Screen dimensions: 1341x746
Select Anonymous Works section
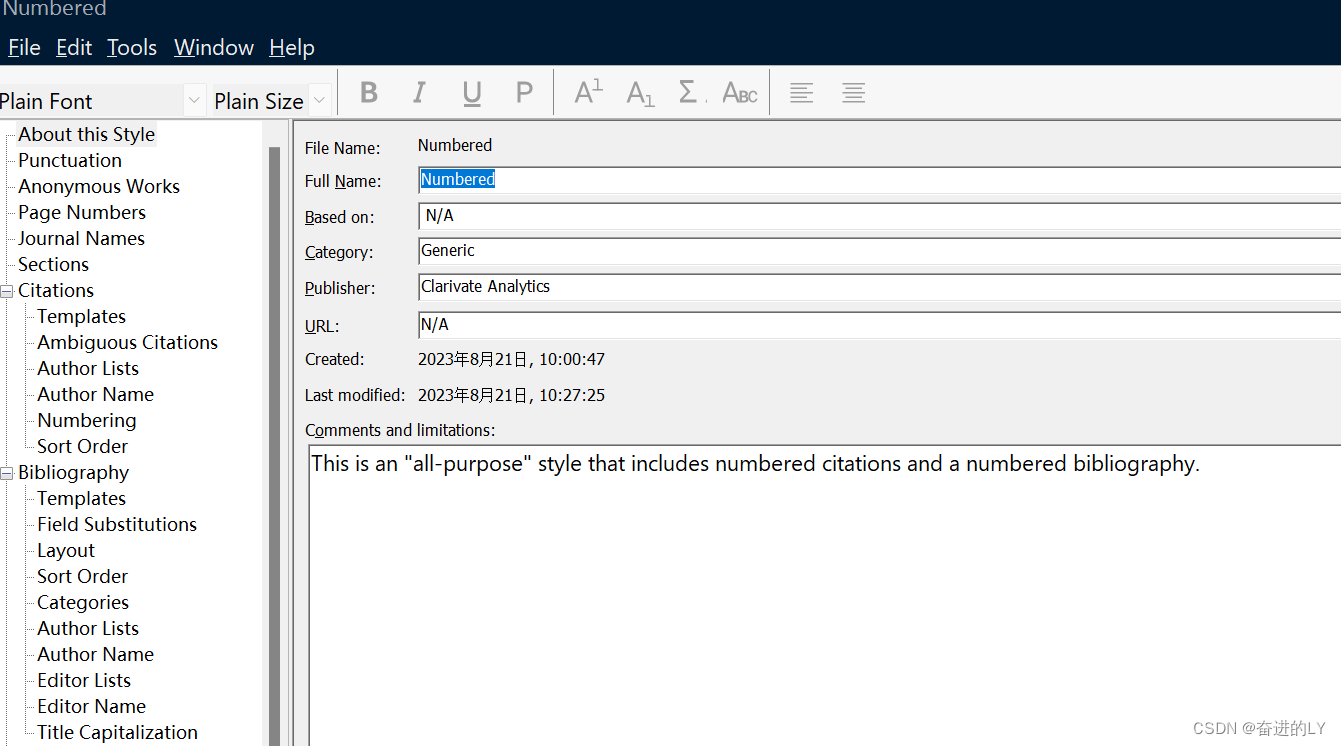(x=99, y=186)
